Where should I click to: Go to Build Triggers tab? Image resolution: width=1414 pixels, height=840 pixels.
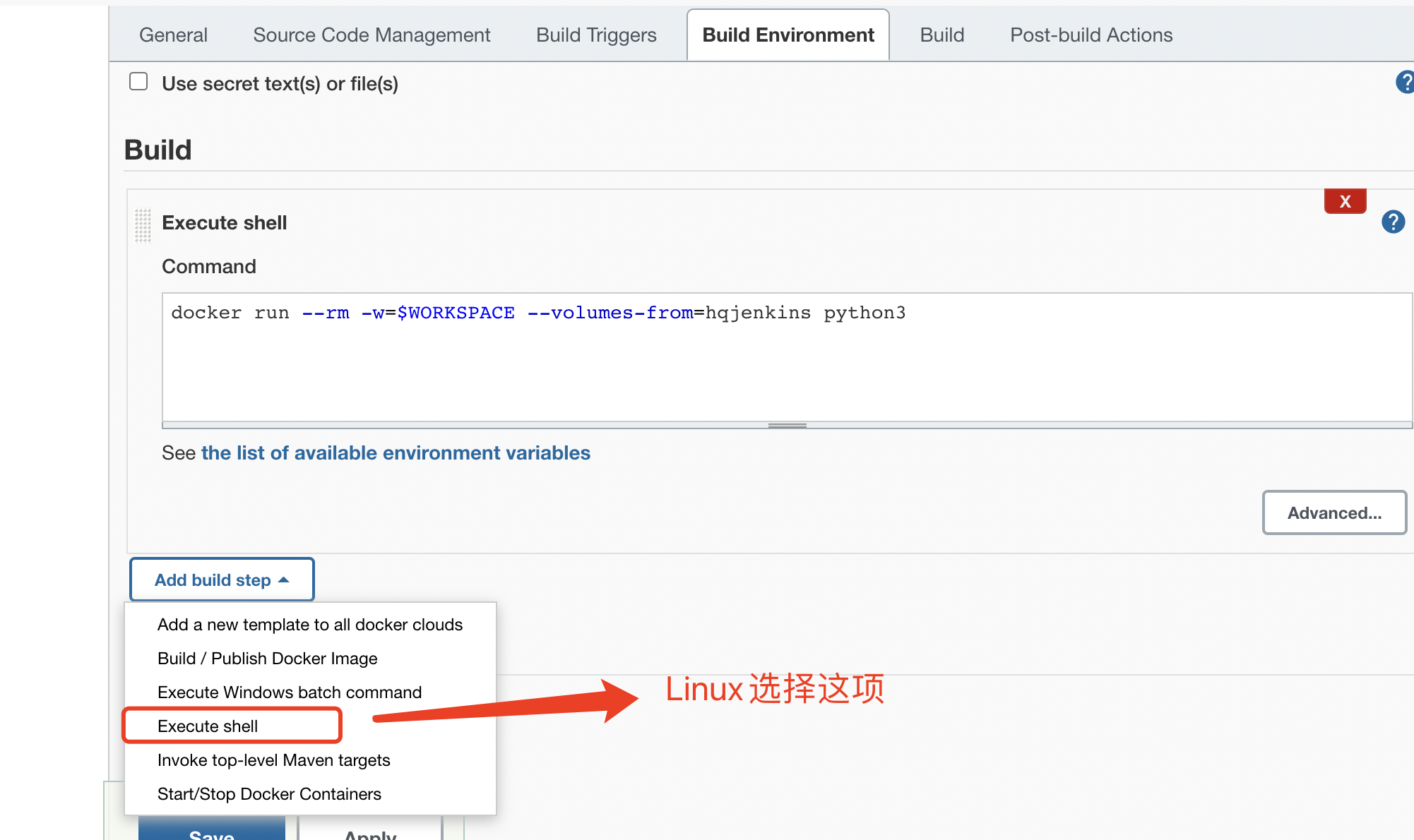click(596, 35)
